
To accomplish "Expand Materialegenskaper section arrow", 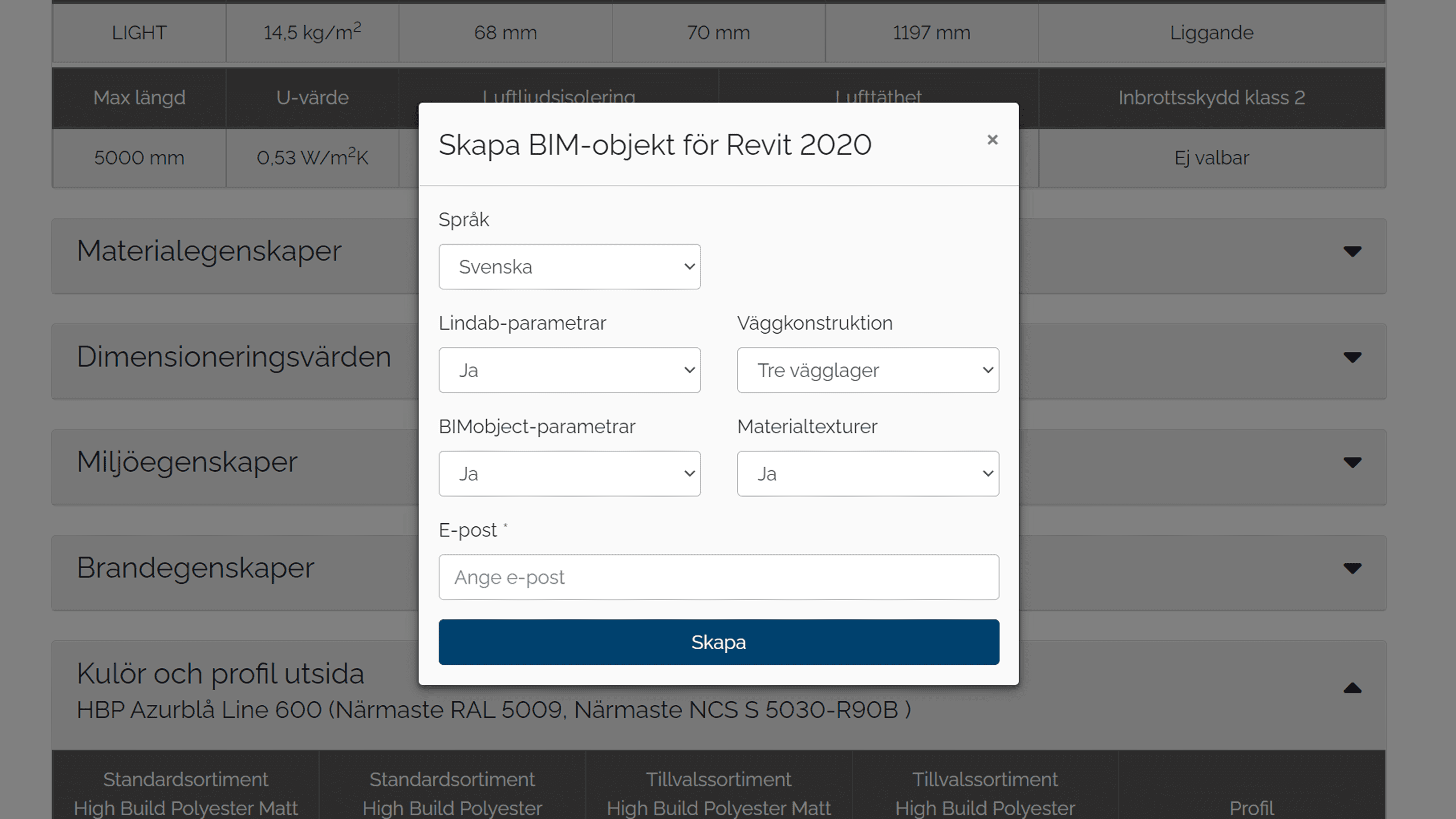I will [x=1352, y=252].
